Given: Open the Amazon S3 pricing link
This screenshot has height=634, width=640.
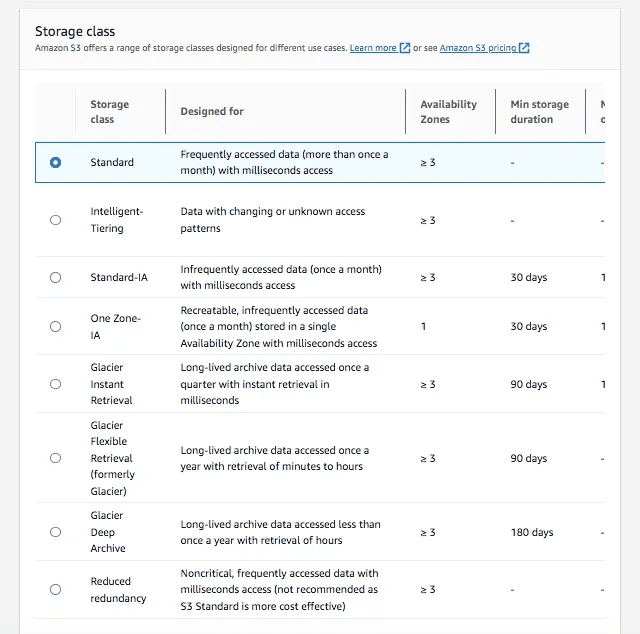Looking at the screenshot, I should point(478,48).
